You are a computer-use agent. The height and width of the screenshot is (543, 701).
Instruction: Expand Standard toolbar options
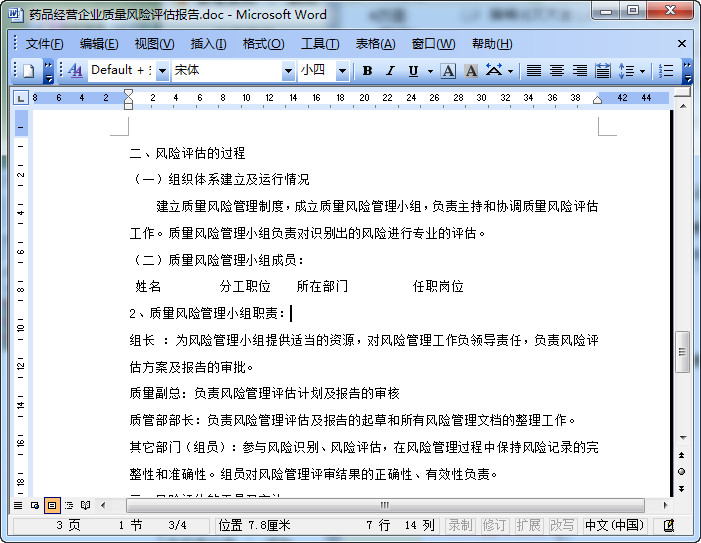pos(48,71)
